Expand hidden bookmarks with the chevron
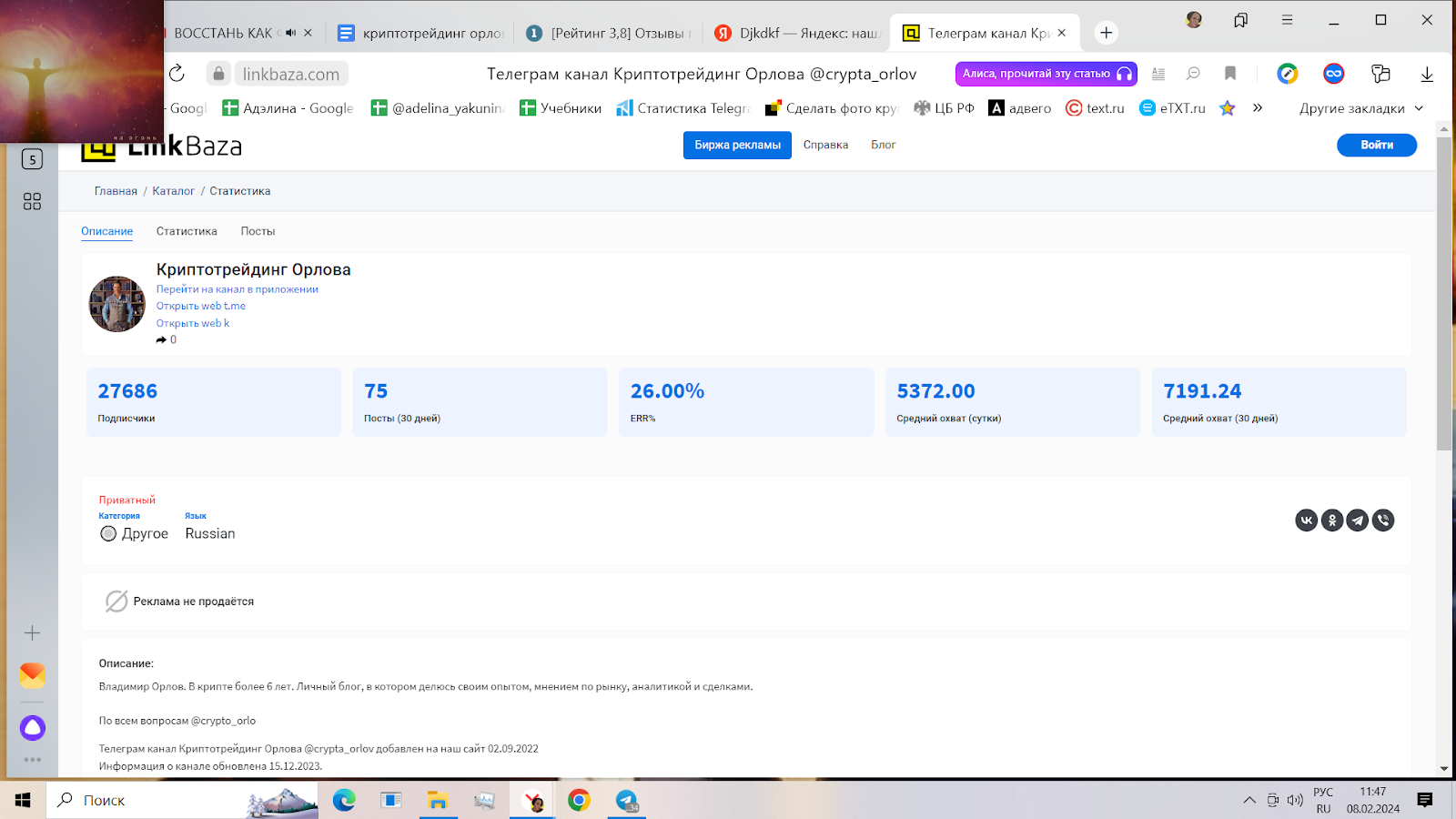1456x819 pixels. click(1258, 107)
